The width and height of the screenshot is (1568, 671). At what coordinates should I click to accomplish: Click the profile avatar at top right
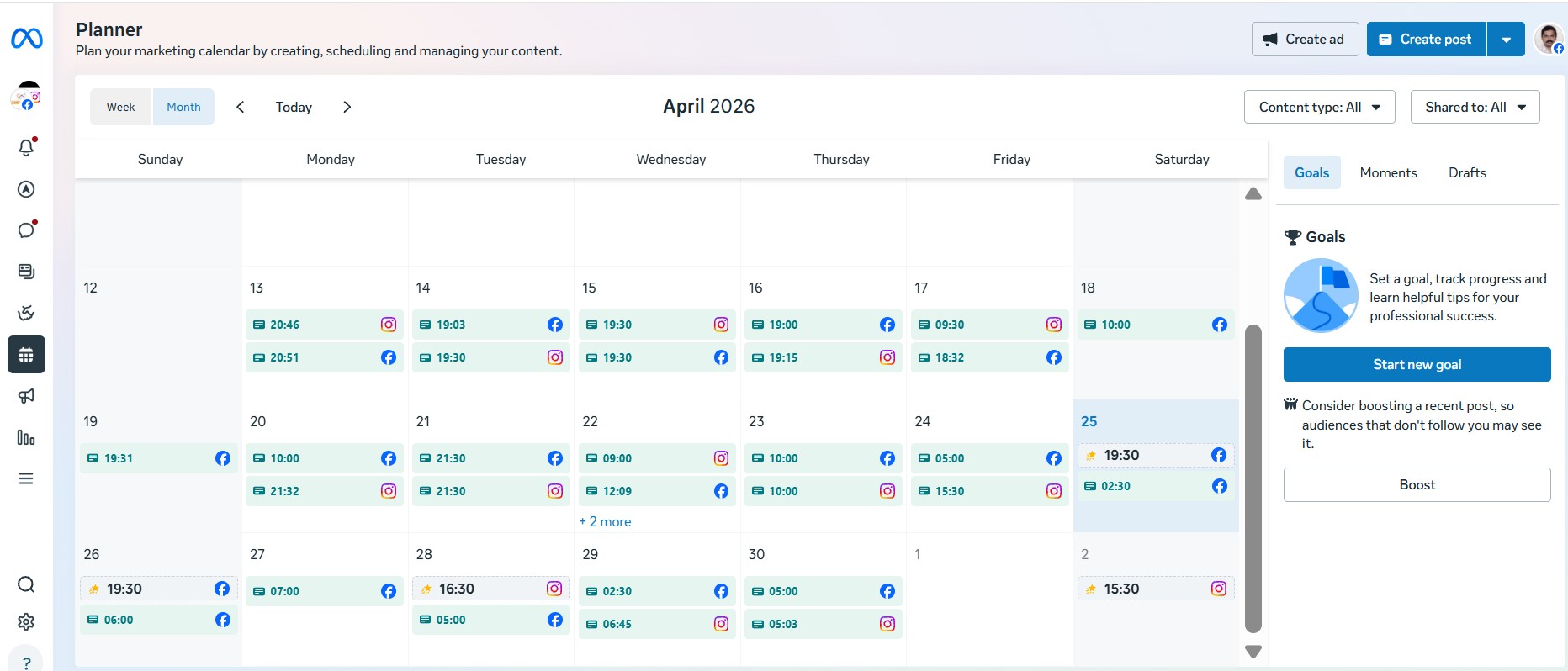point(1549,39)
